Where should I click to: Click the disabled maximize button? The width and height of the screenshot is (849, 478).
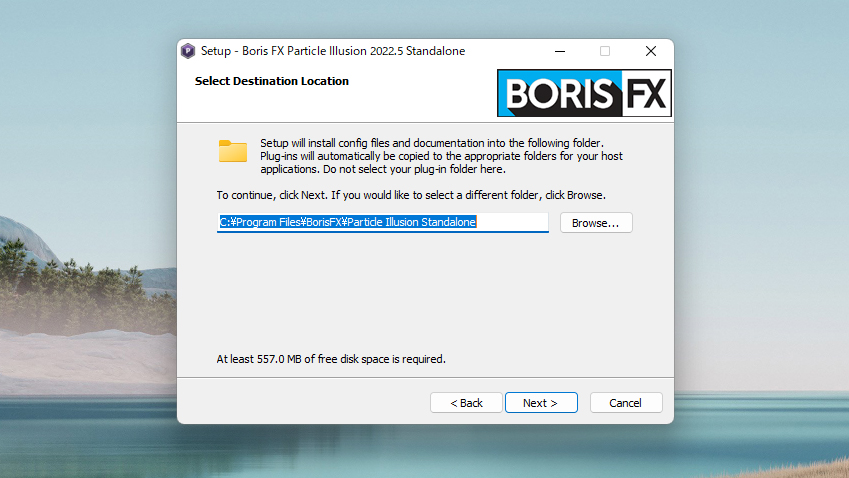click(x=605, y=51)
